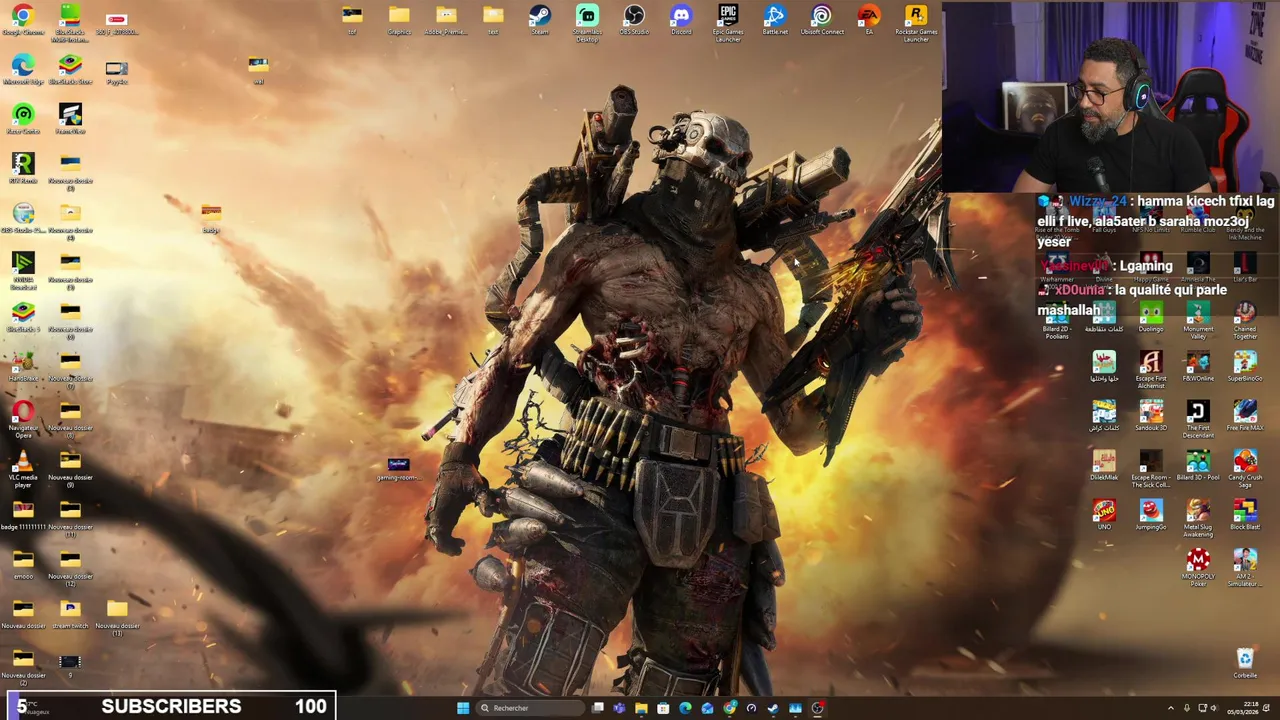1280x720 pixels.
Task: Open the F&WOnline game shortcut
Action: pos(1198,367)
